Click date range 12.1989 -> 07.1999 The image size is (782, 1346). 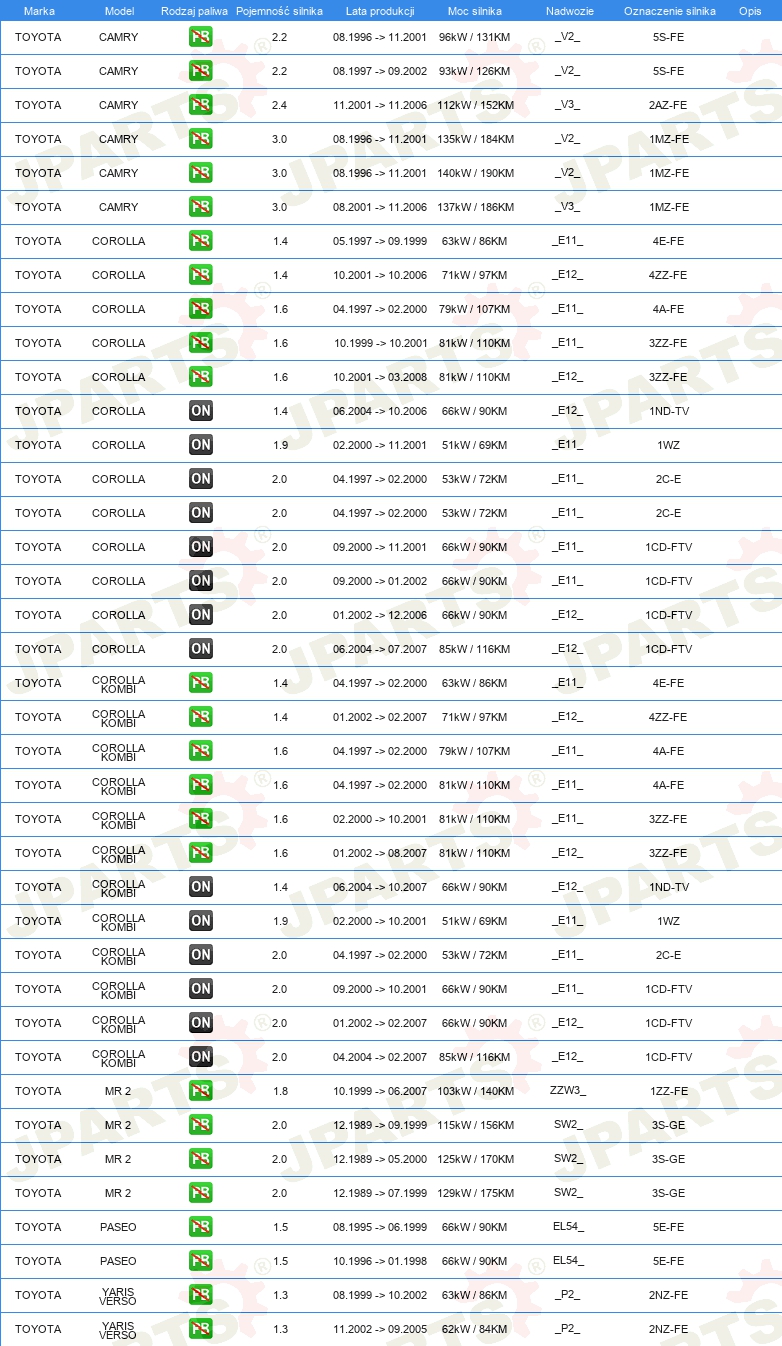pos(380,1193)
